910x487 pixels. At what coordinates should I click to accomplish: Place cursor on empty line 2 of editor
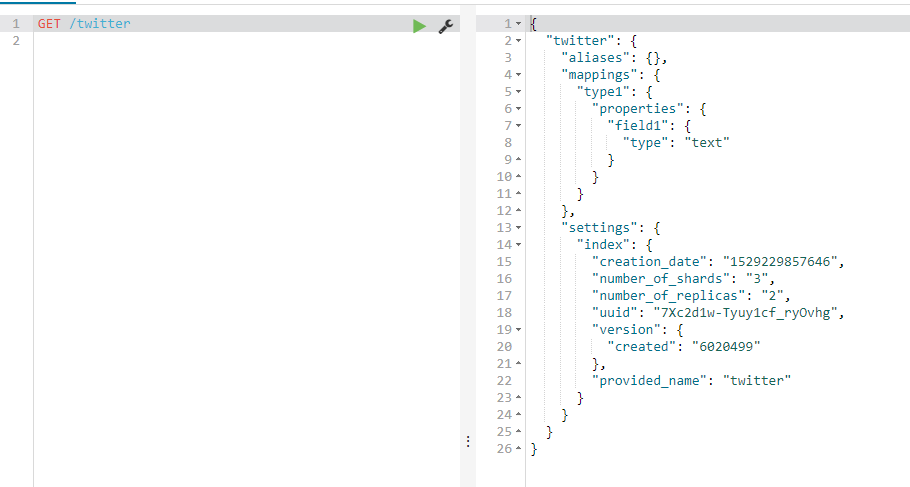pos(247,41)
